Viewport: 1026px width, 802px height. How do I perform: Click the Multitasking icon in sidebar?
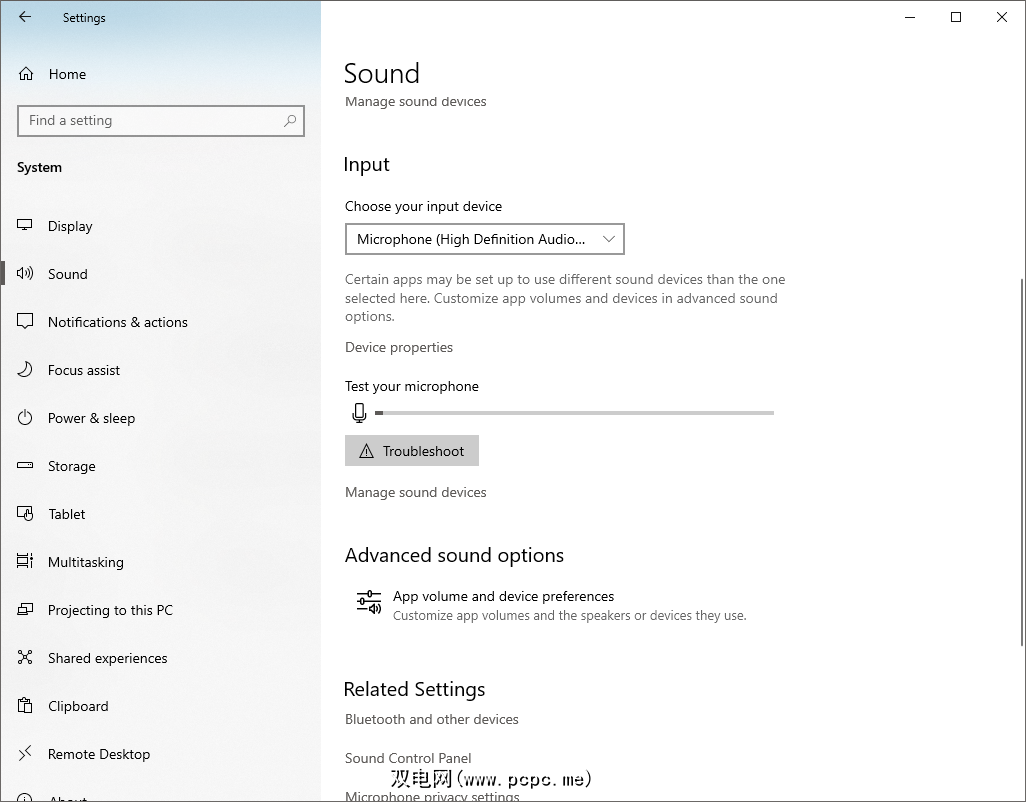(x=25, y=562)
